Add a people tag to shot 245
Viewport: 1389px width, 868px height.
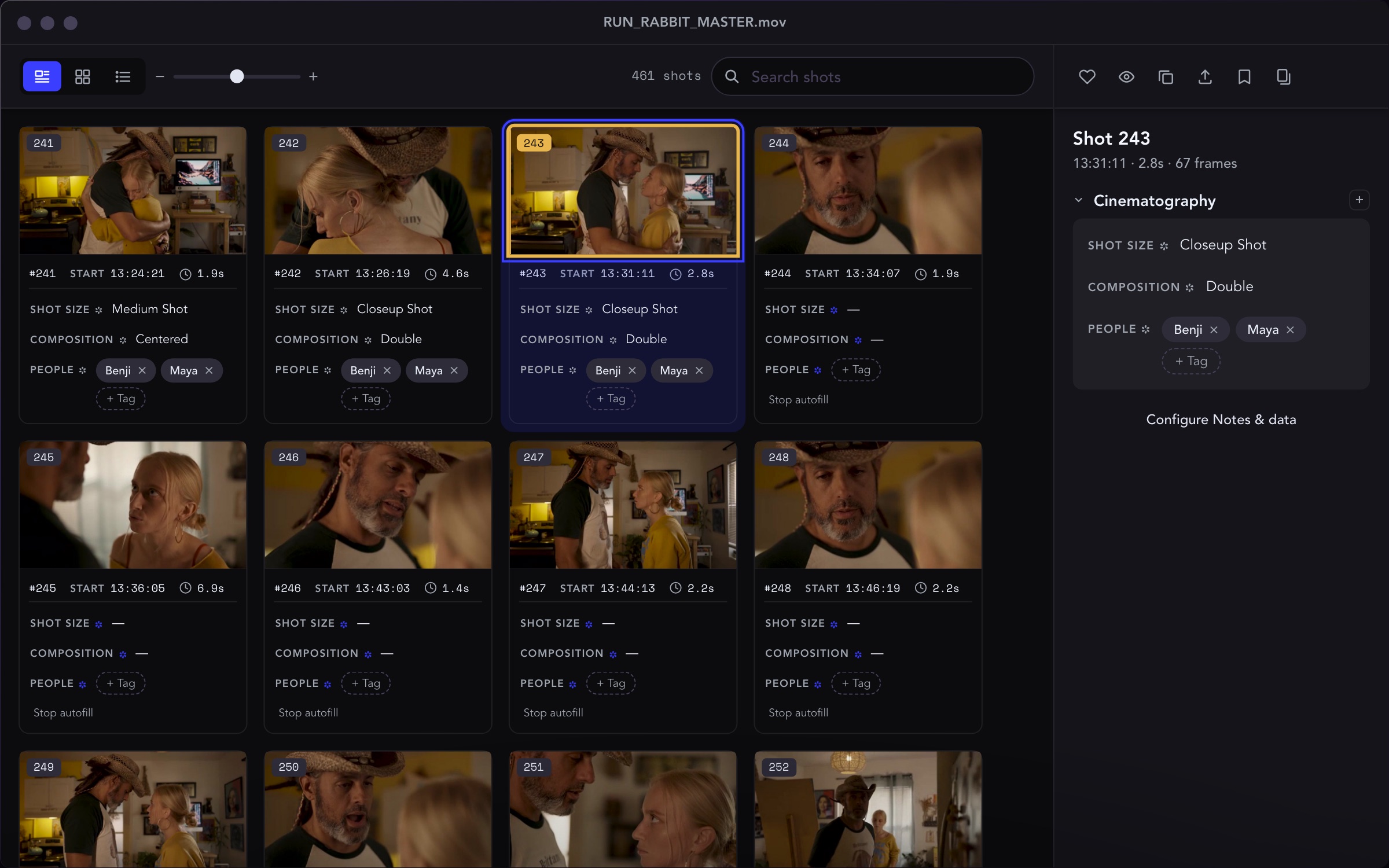(120, 683)
